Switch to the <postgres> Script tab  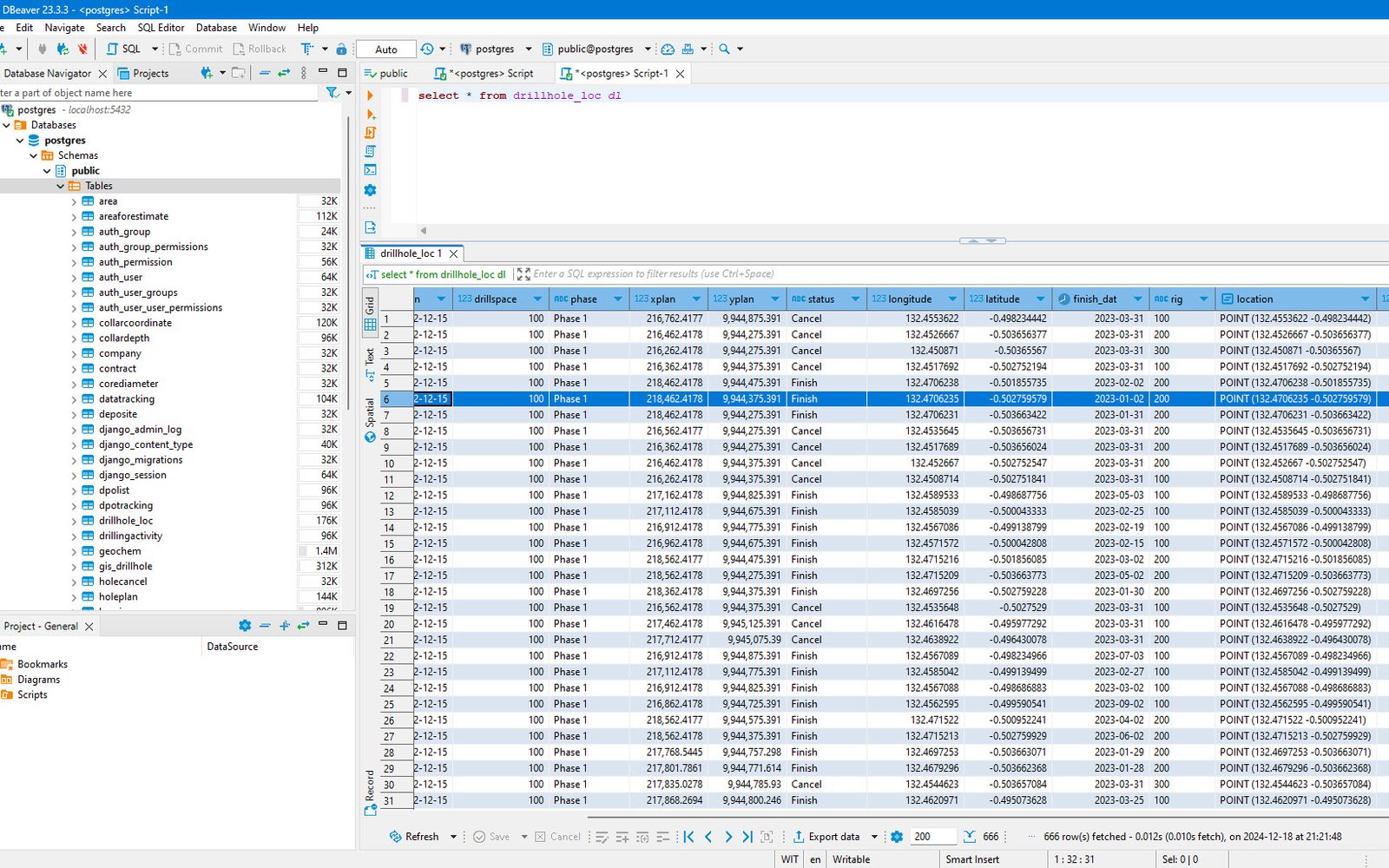point(484,74)
